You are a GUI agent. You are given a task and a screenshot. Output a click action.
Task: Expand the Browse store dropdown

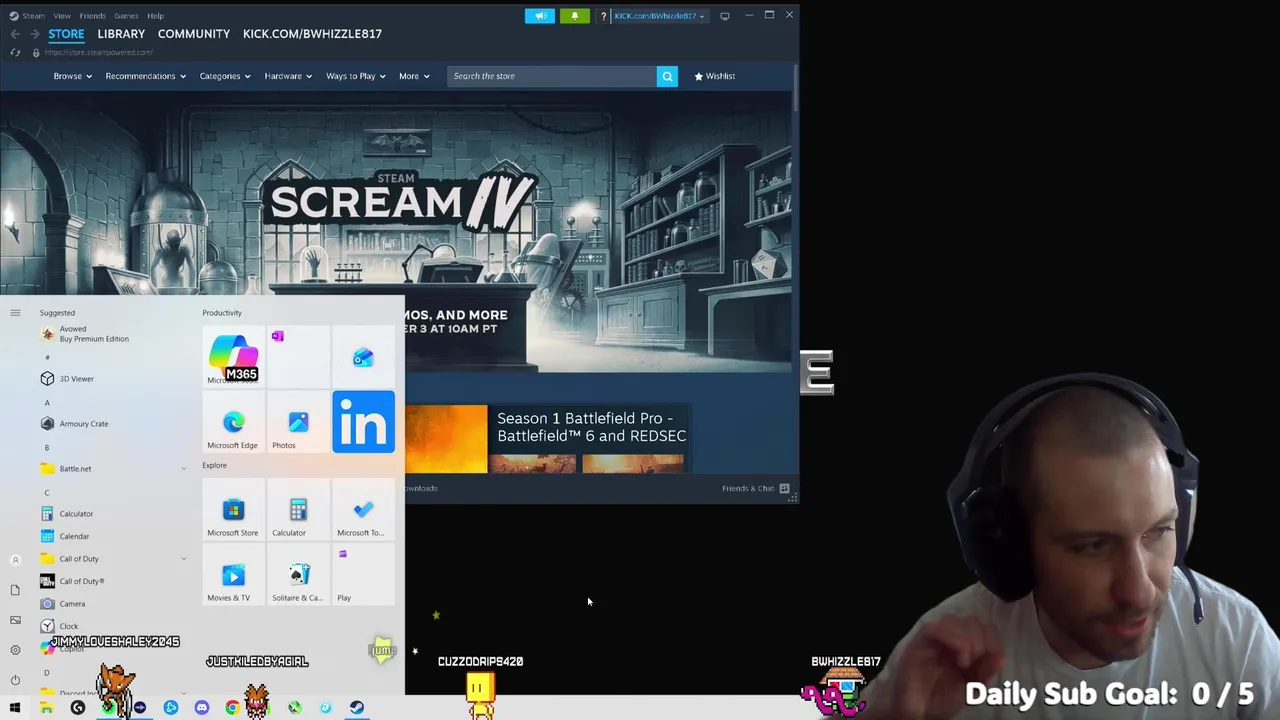(x=73, y=76)
